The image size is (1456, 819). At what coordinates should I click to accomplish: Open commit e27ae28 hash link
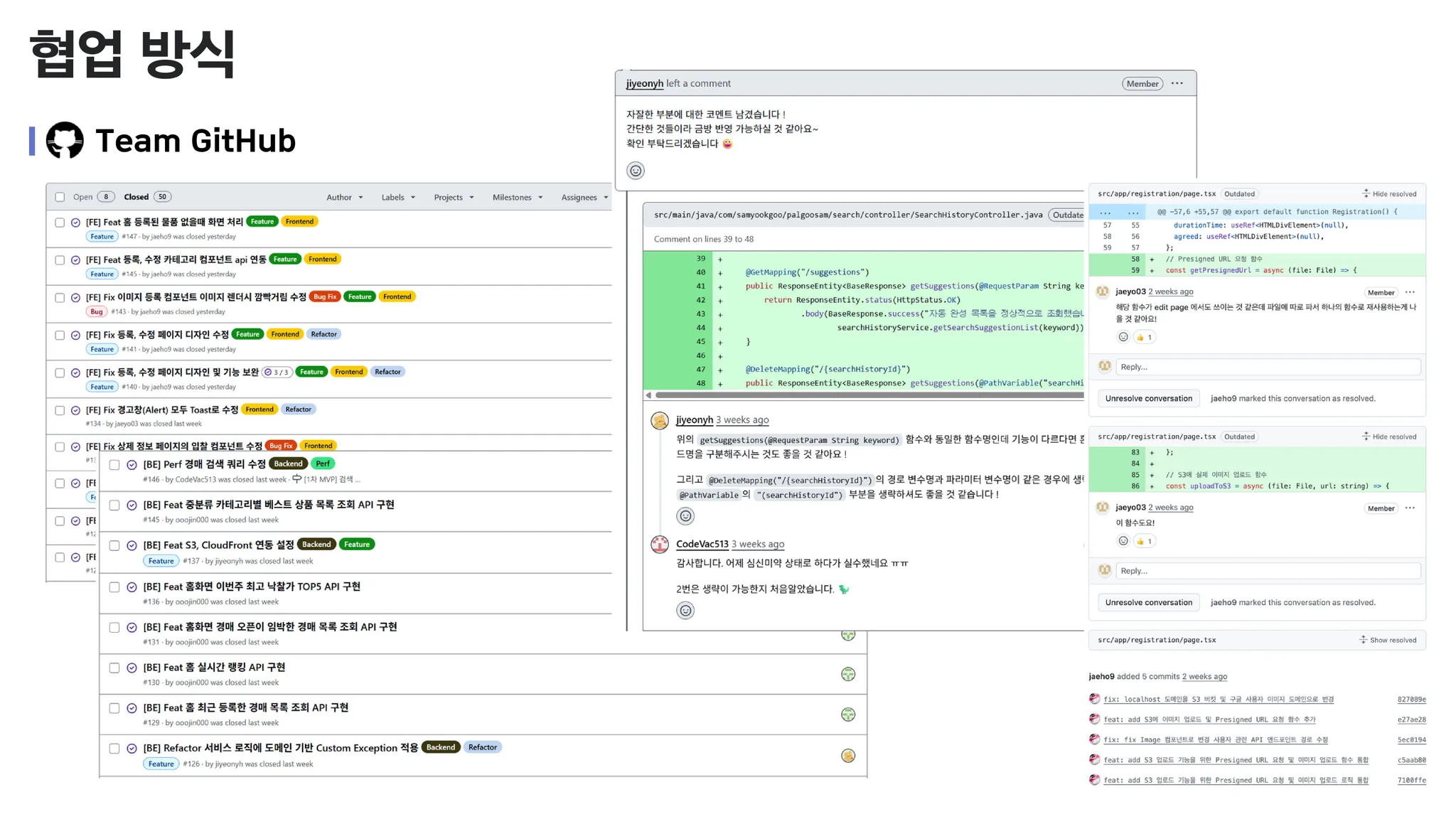1411,719
